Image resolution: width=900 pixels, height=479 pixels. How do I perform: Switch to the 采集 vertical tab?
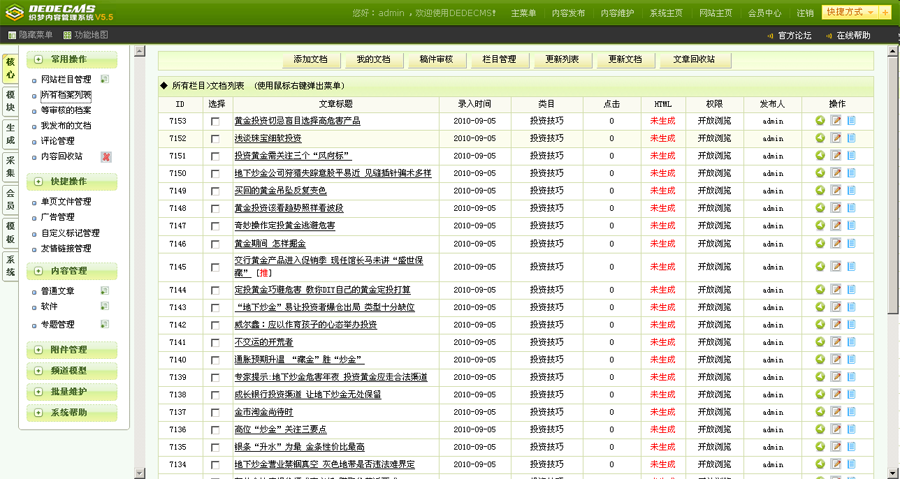10,167
